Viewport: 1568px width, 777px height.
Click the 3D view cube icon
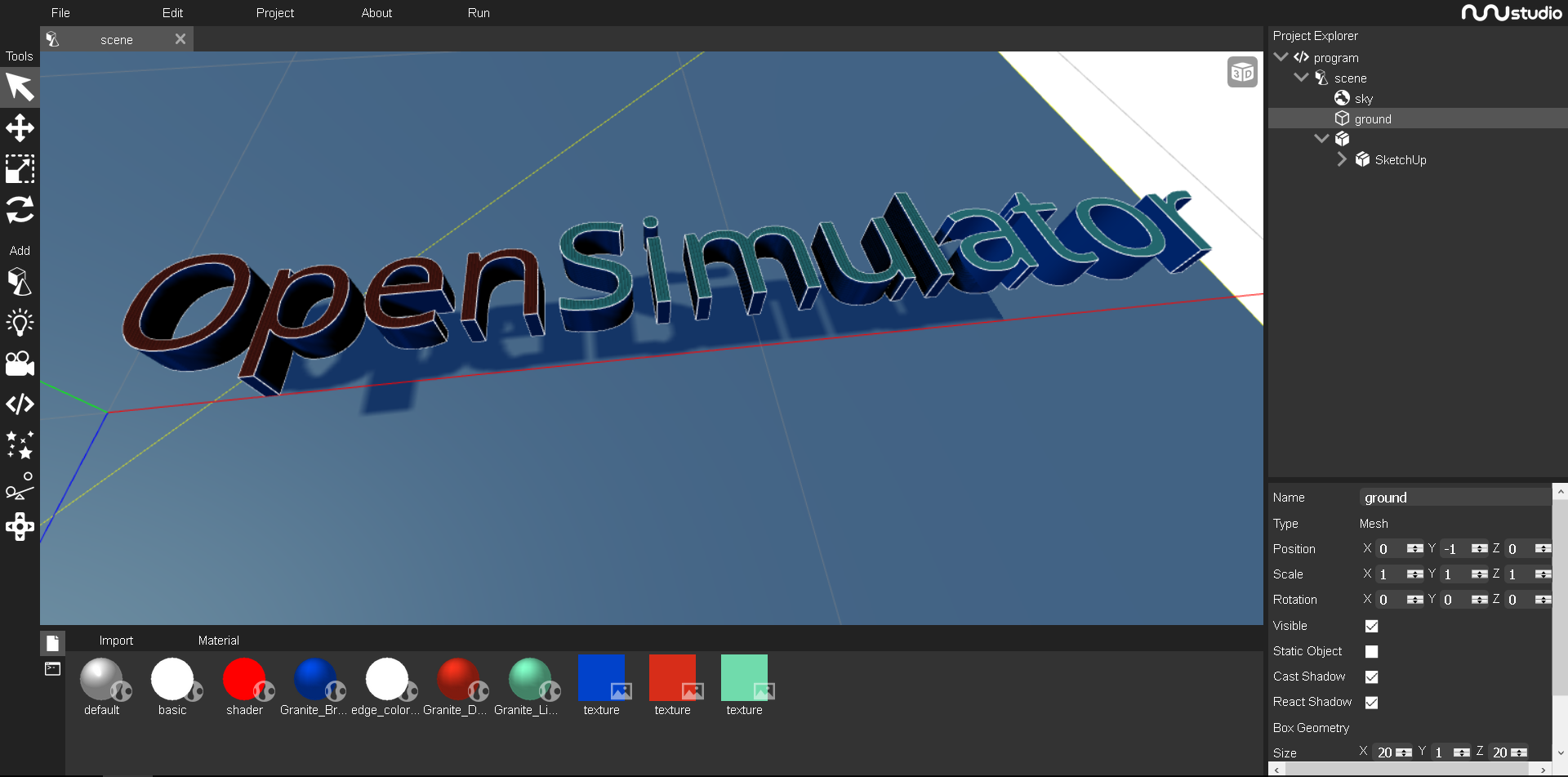click(1242, 73)
